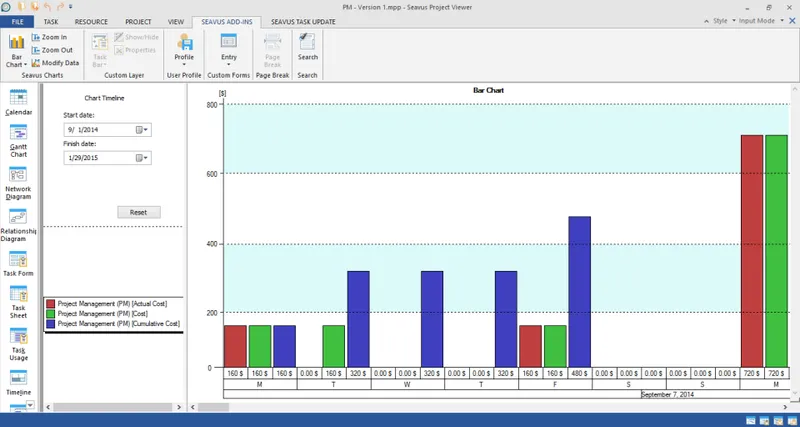Image resolution: width=800 pixels, height=427 pixels.
Task: Open Modify Data for the chart
Action: point(55,63)
